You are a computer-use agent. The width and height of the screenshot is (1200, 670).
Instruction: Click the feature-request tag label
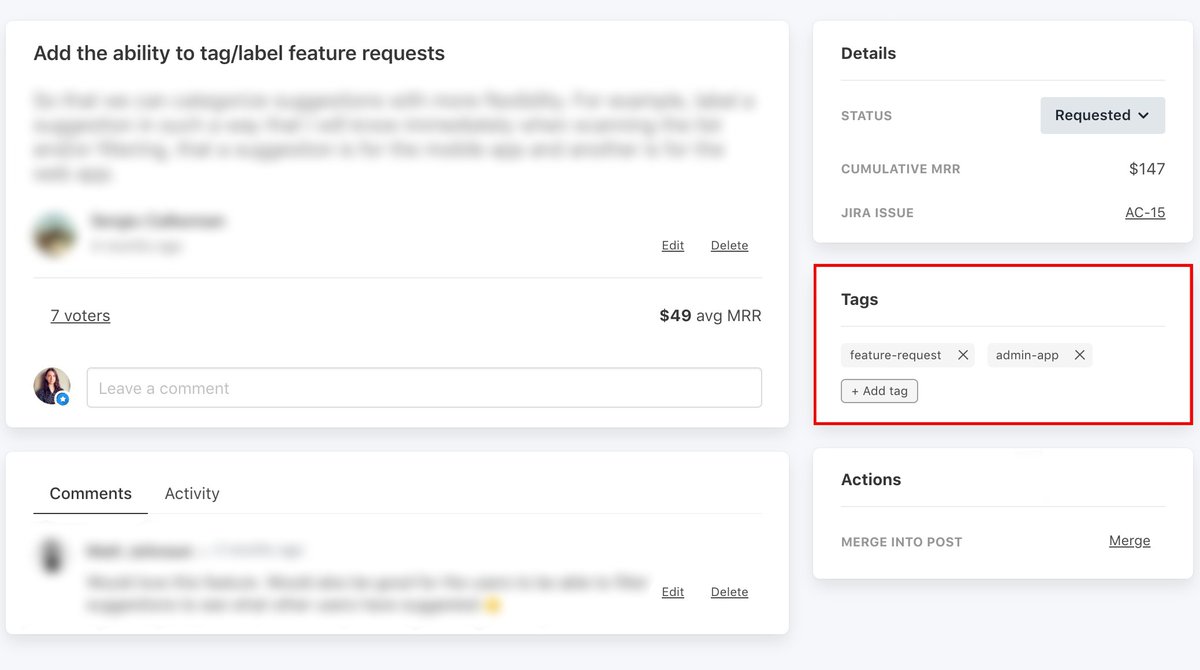tap(896, 355)
